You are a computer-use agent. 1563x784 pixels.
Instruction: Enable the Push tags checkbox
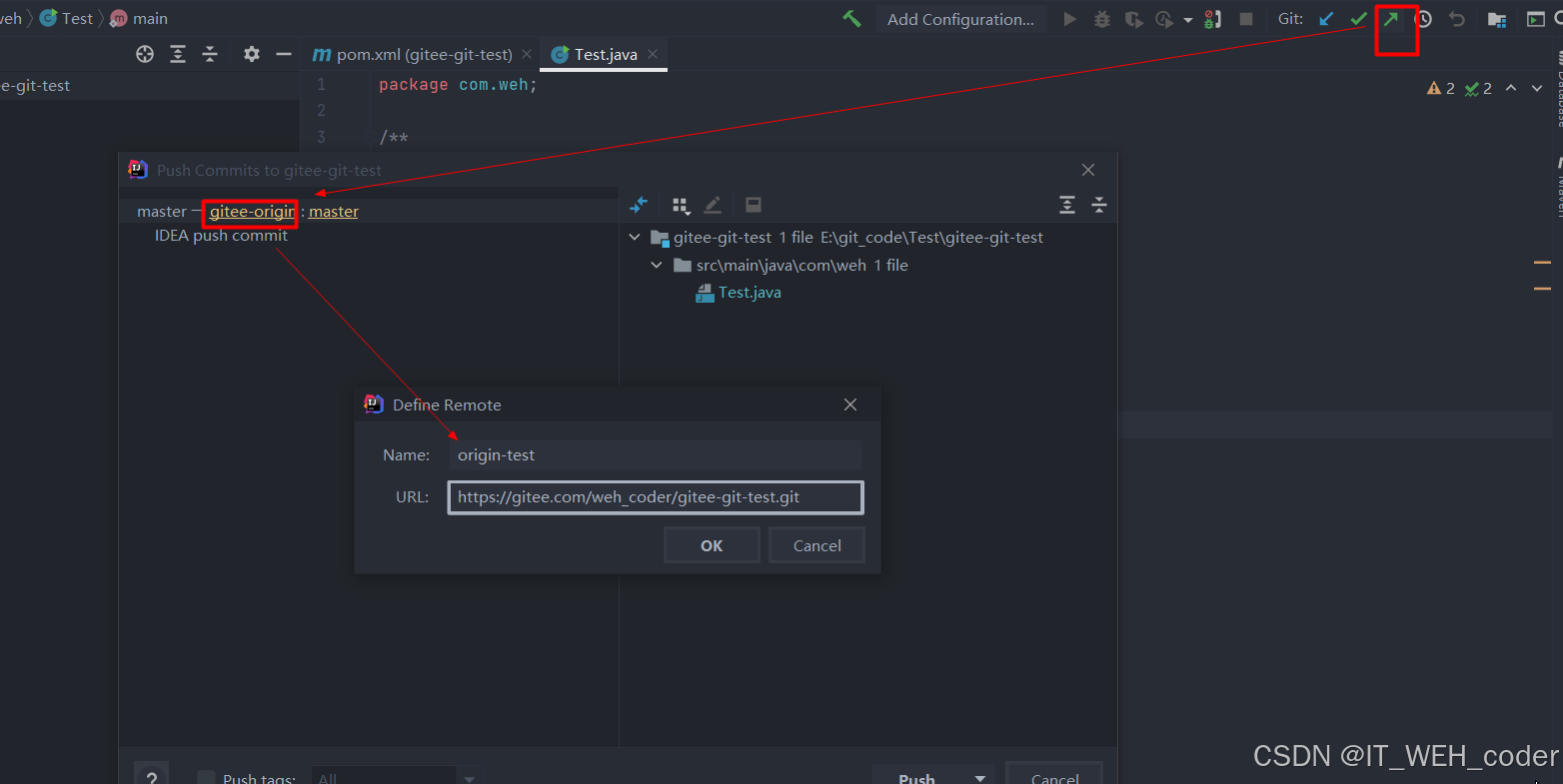pyautogui.click(x=206, y=778)
